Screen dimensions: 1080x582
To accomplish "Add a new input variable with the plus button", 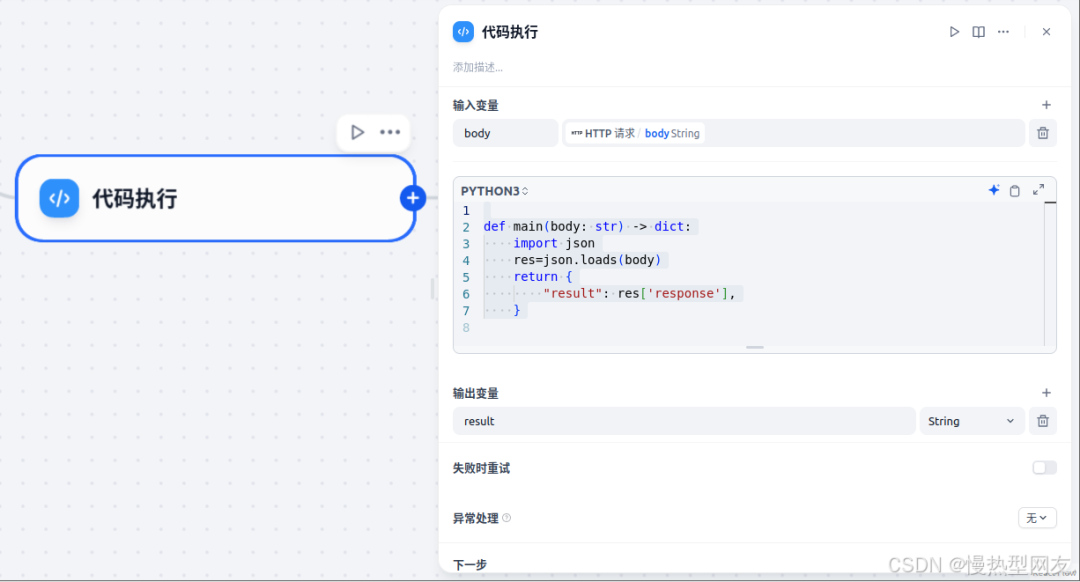I will coord(1046,104).
